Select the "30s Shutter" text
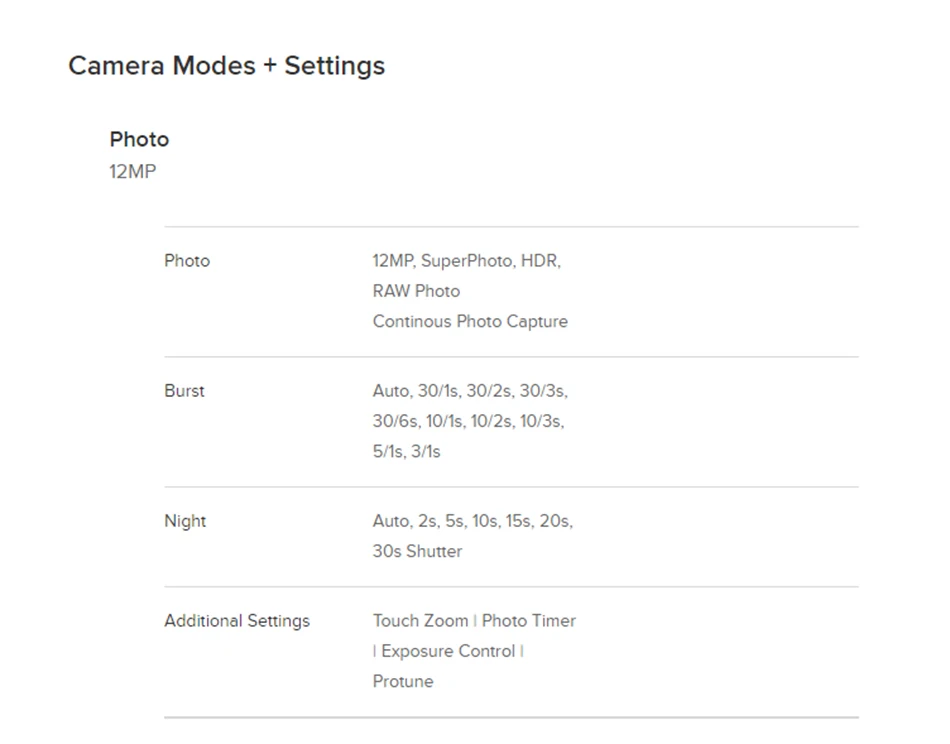The image size is (950, 744). (x=417, y=551)
